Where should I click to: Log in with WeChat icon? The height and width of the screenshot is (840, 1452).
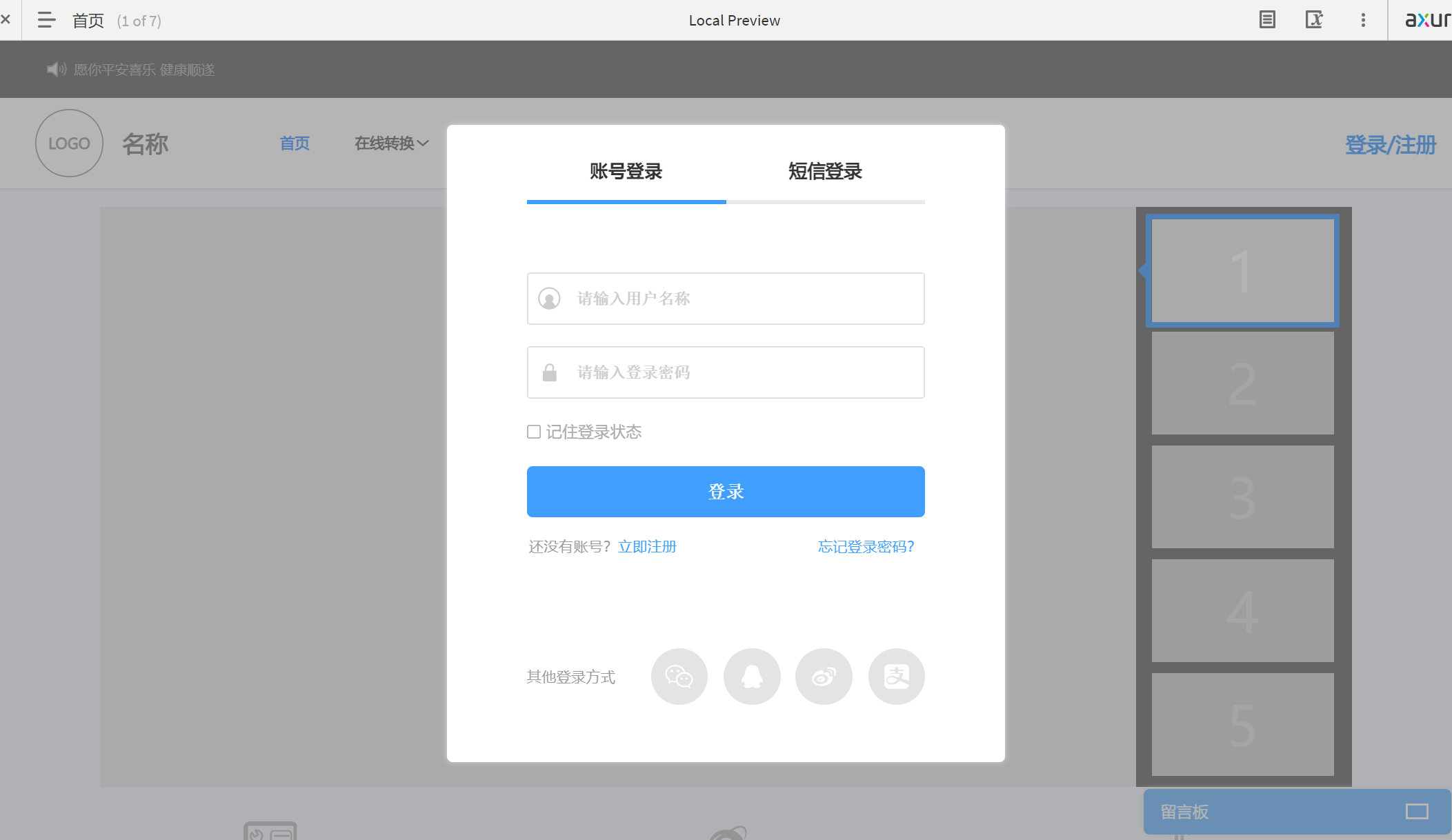coord(679,677)
